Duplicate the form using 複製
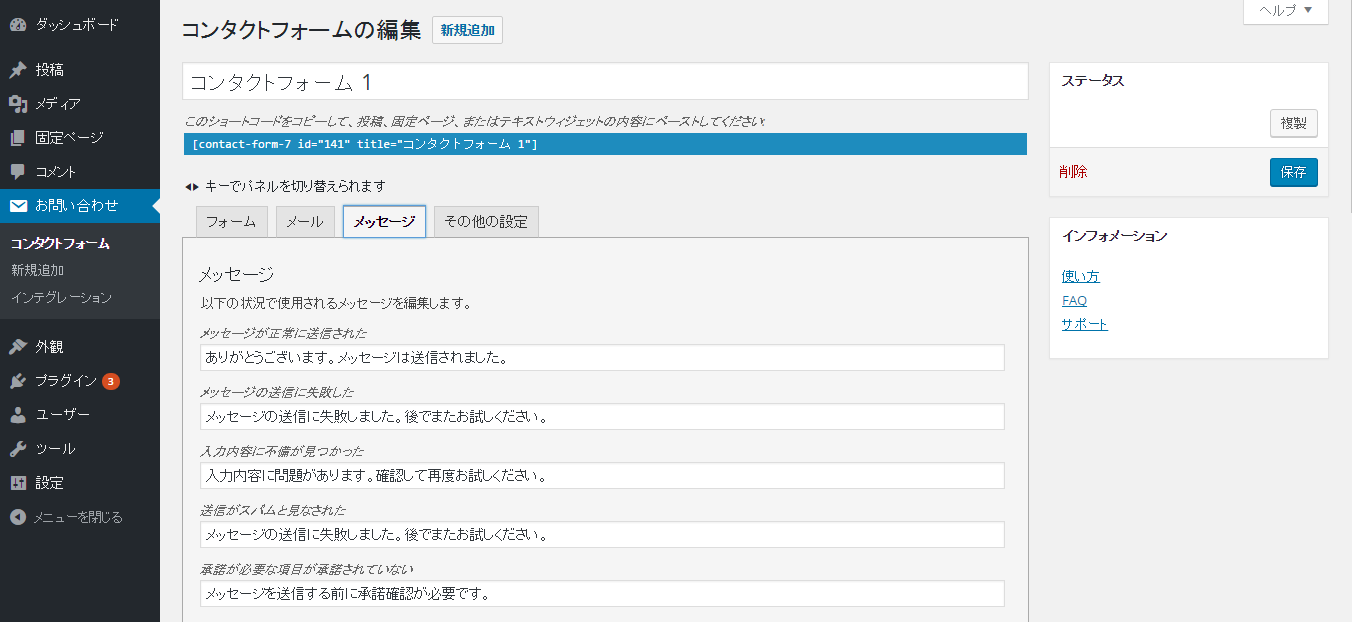Viewport: 1352px width, 622px height. (1293, 123)
